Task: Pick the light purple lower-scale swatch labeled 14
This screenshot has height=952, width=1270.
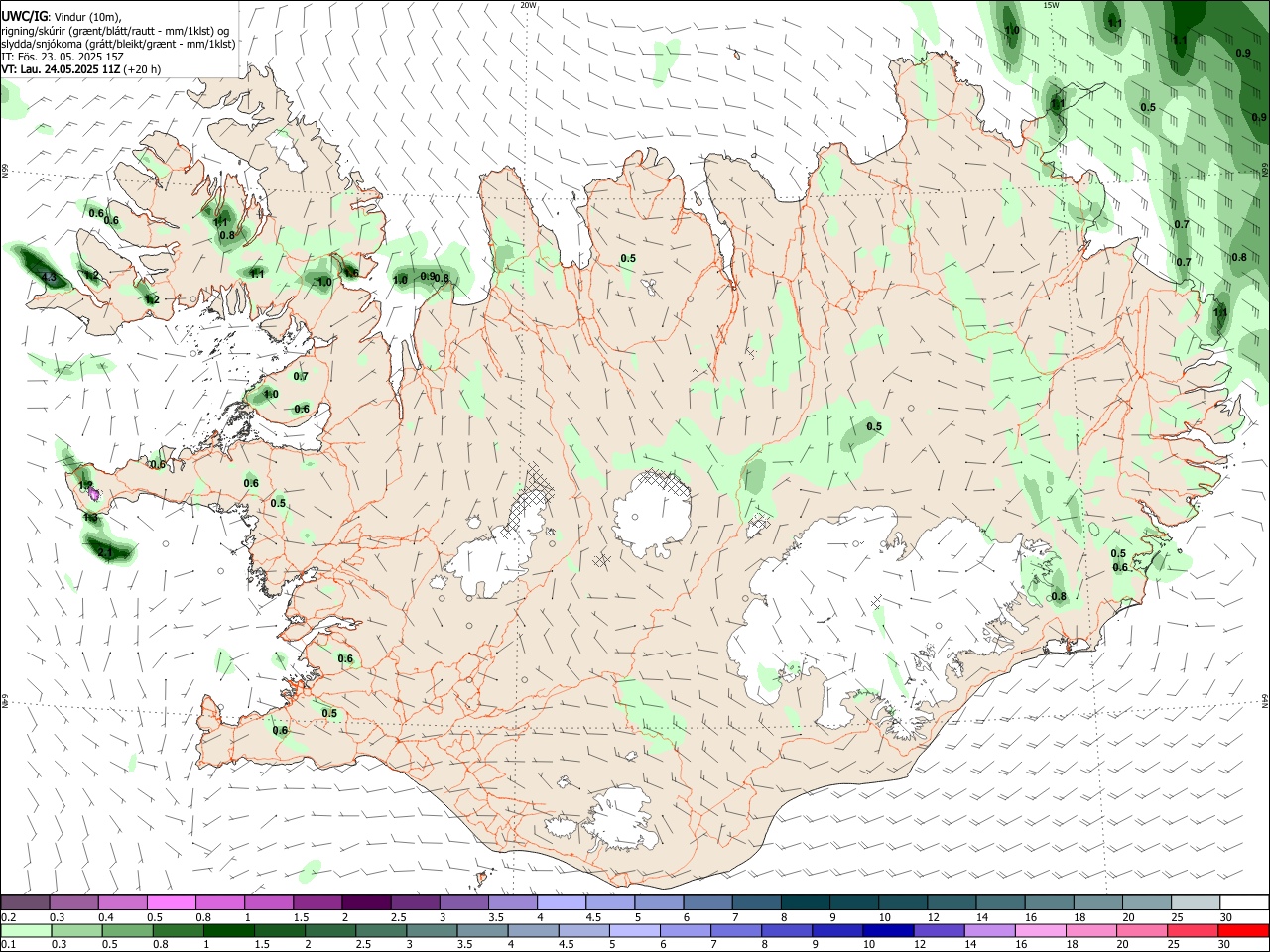Action: tap(990, 930)
